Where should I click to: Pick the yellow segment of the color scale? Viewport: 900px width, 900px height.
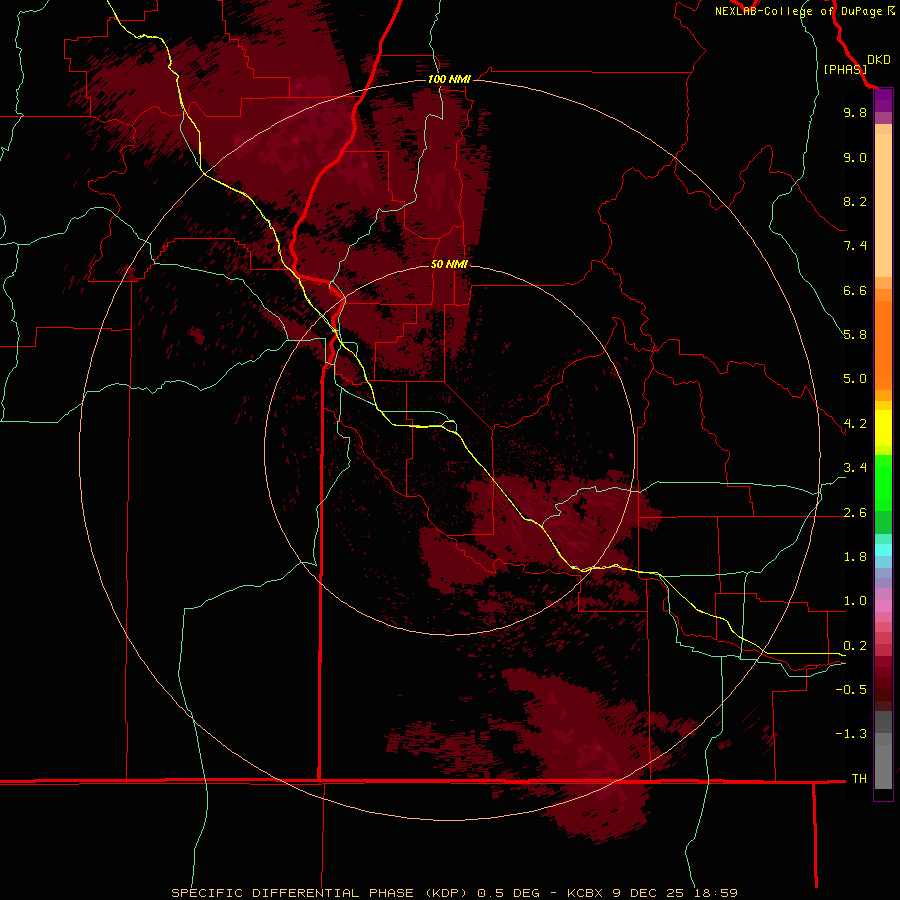click(x=883, y=428)
